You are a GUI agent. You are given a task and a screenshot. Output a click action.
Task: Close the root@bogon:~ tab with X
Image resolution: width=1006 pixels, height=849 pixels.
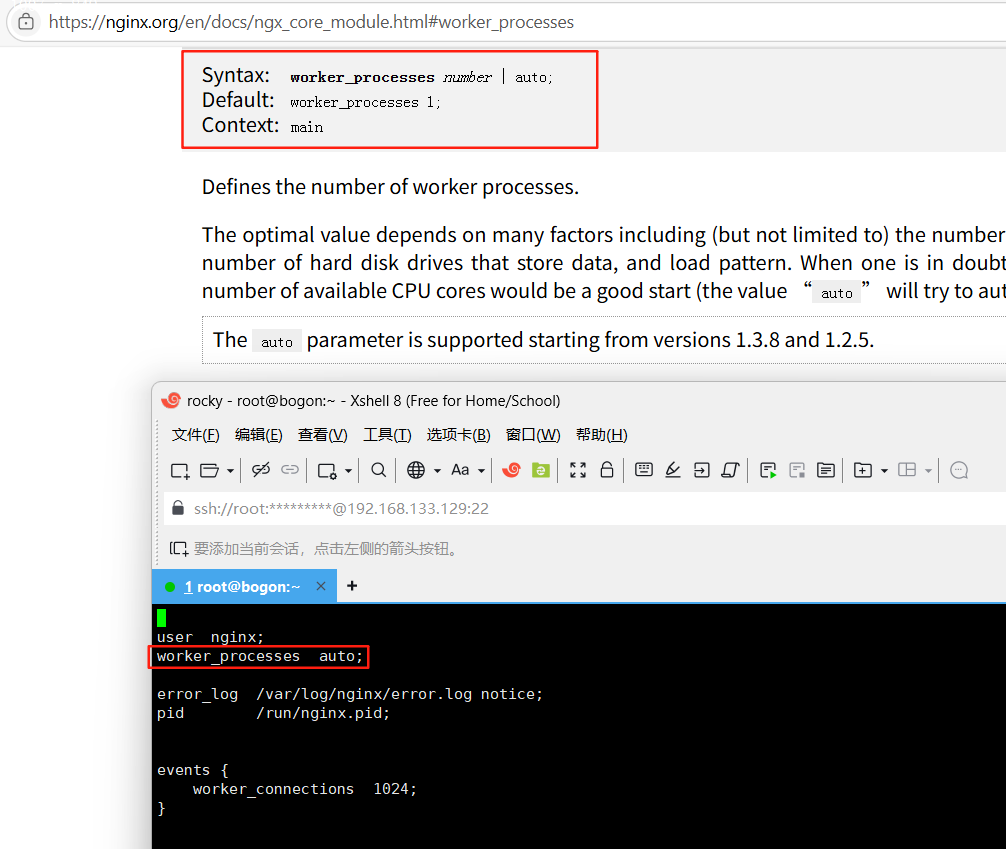click(321, 586)
